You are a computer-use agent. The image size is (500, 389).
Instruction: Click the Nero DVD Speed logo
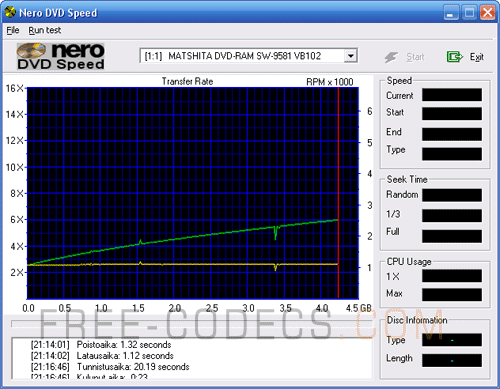[61, 56]
